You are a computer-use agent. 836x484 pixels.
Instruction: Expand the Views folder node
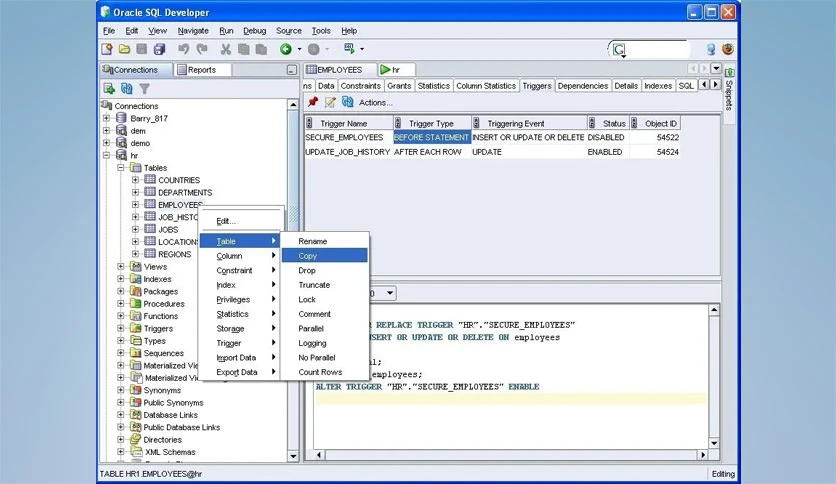point(121,267)
